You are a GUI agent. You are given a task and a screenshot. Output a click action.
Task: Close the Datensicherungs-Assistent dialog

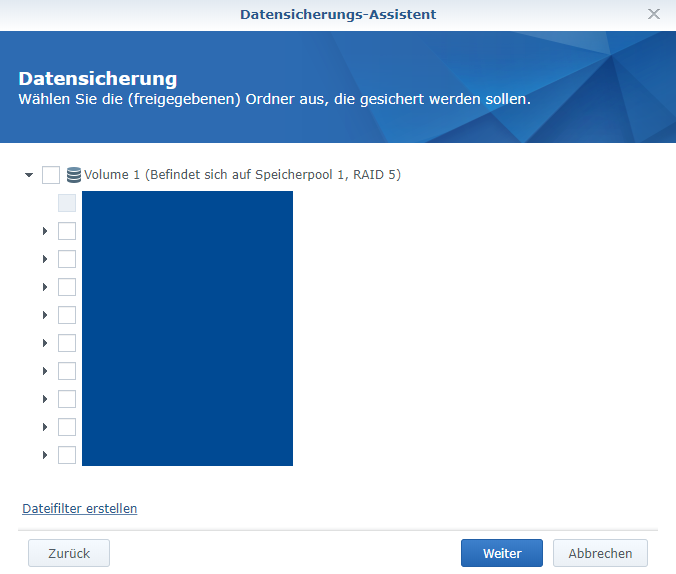[x=654, y=14]
